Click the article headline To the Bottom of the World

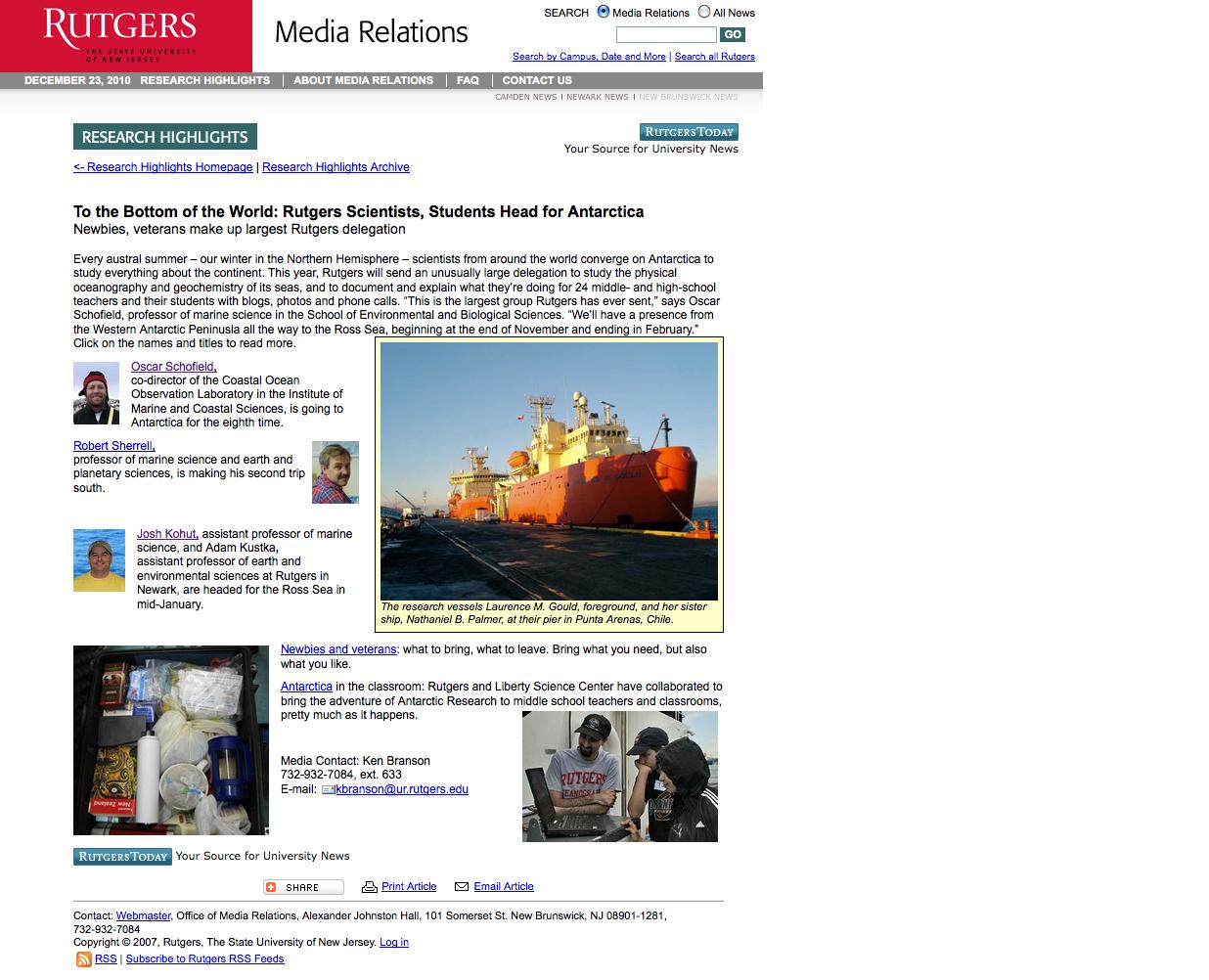358,211
